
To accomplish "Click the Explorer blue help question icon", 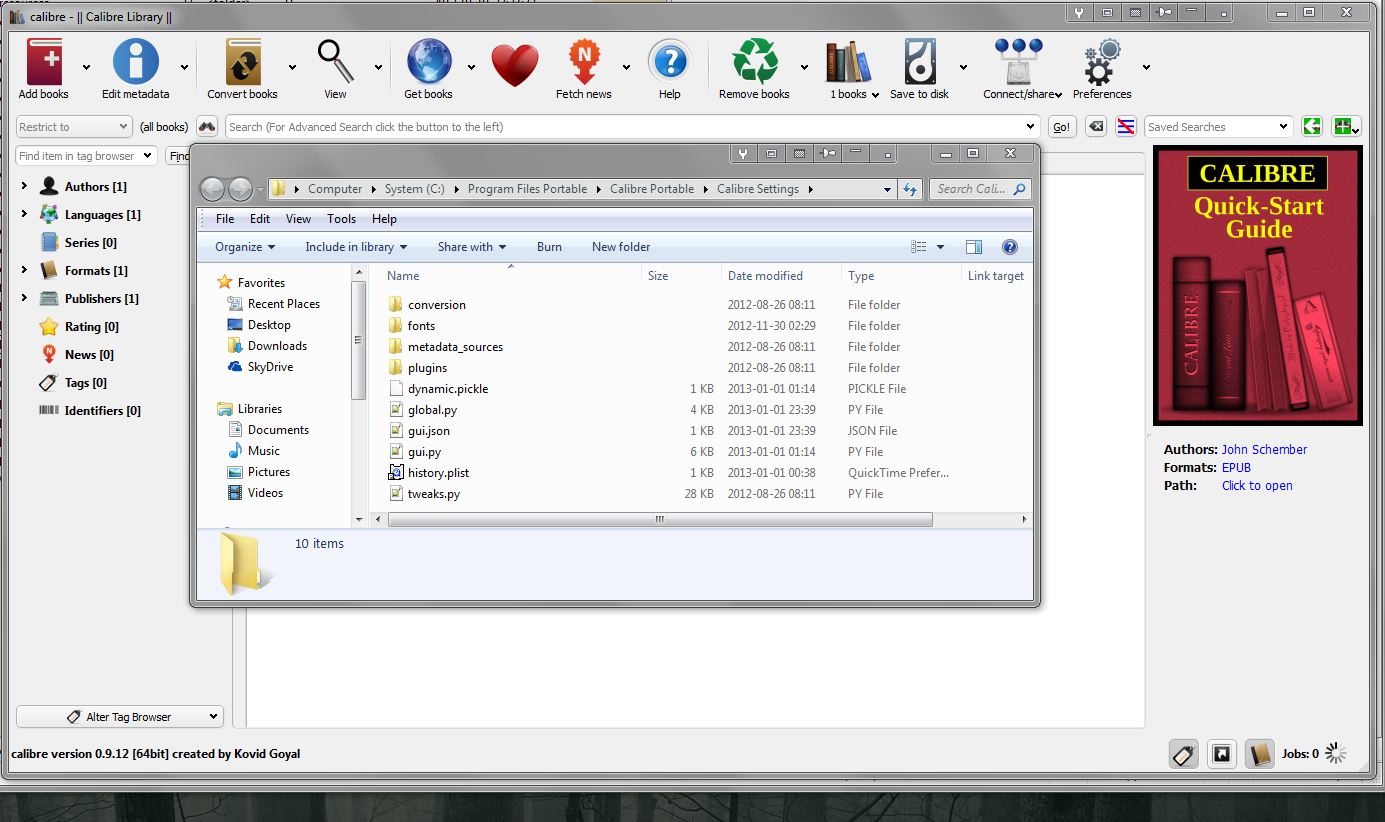I will [x=1009, y=247].
